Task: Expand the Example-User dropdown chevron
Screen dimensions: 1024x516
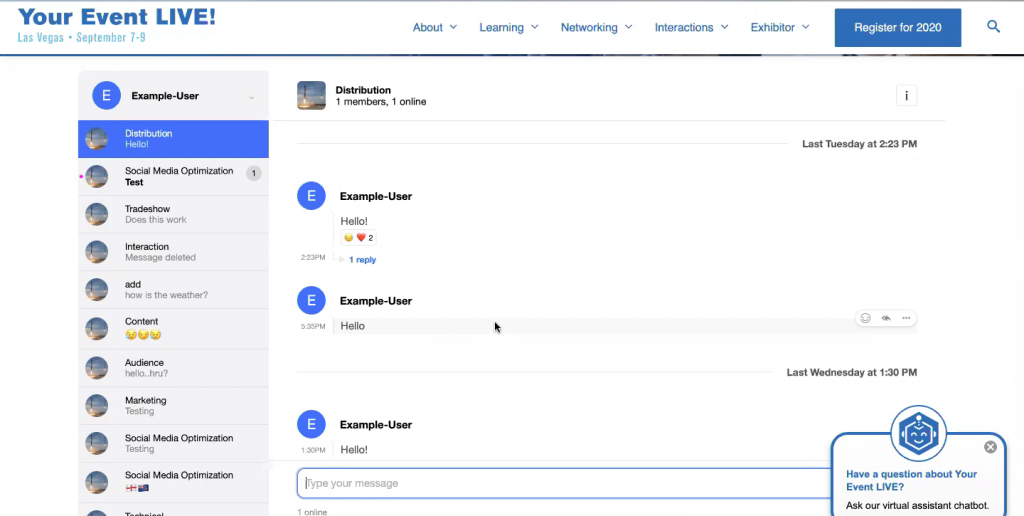Action: tap(251, 97)
